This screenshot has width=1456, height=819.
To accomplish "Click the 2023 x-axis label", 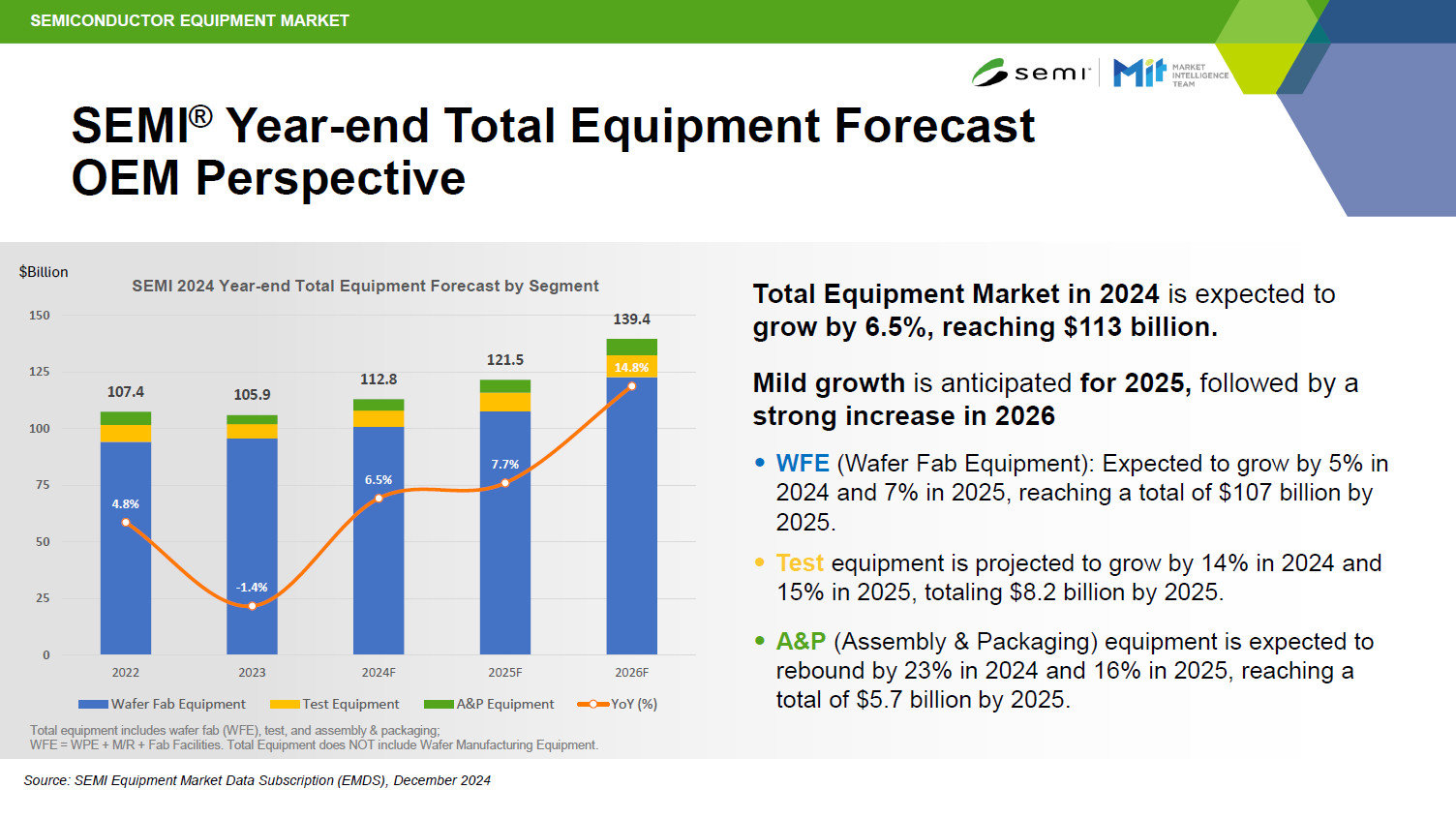I will pos(252,673).
